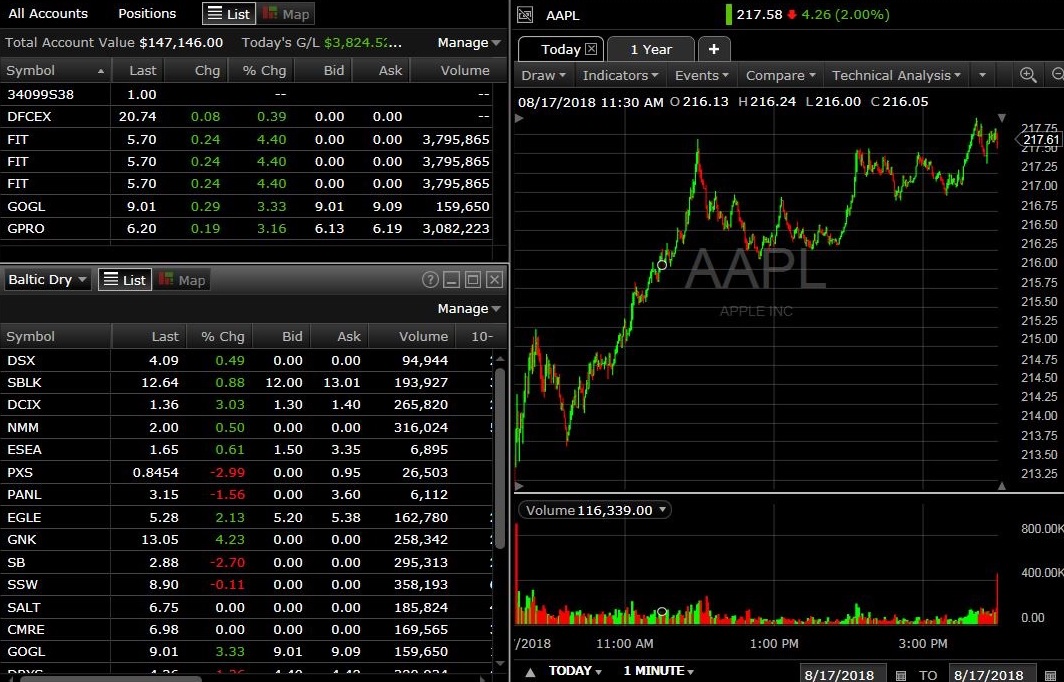Switch account positions to List view

[229, 14]
